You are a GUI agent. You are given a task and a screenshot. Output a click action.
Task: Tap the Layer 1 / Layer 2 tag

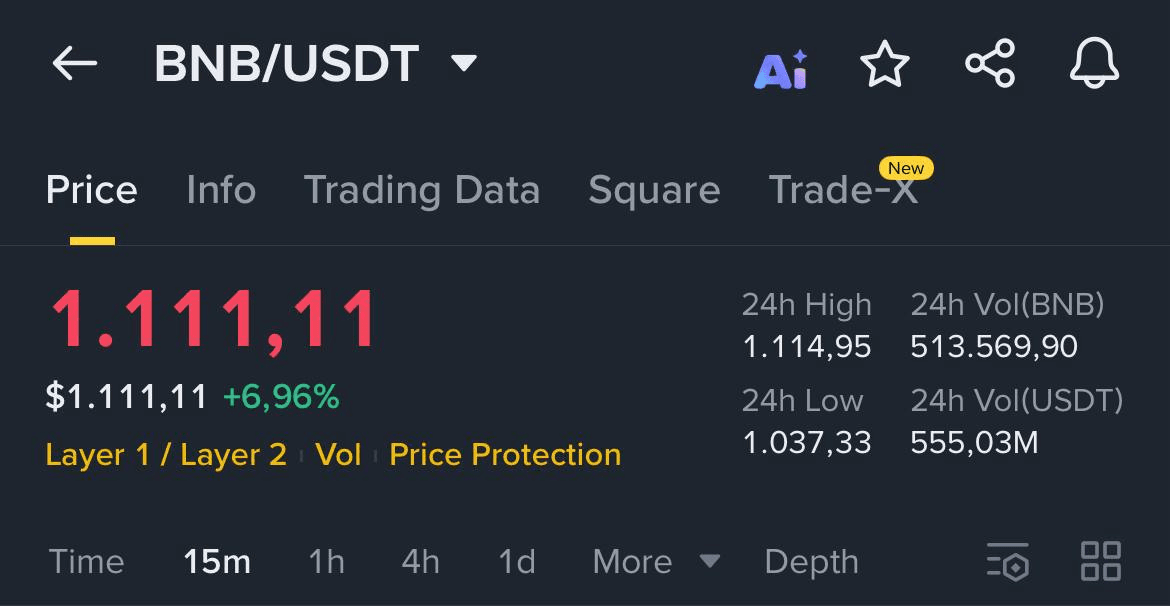(166, 455)
